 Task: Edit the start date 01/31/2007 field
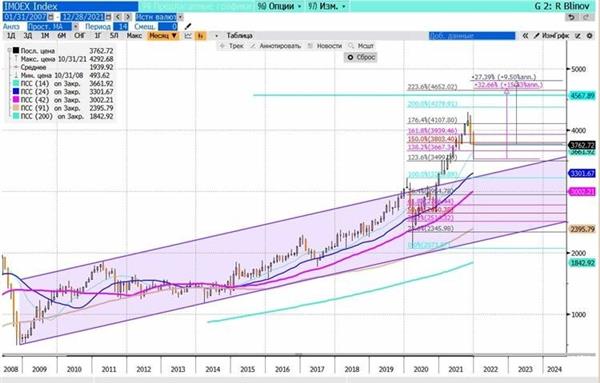tap(25, 17)
